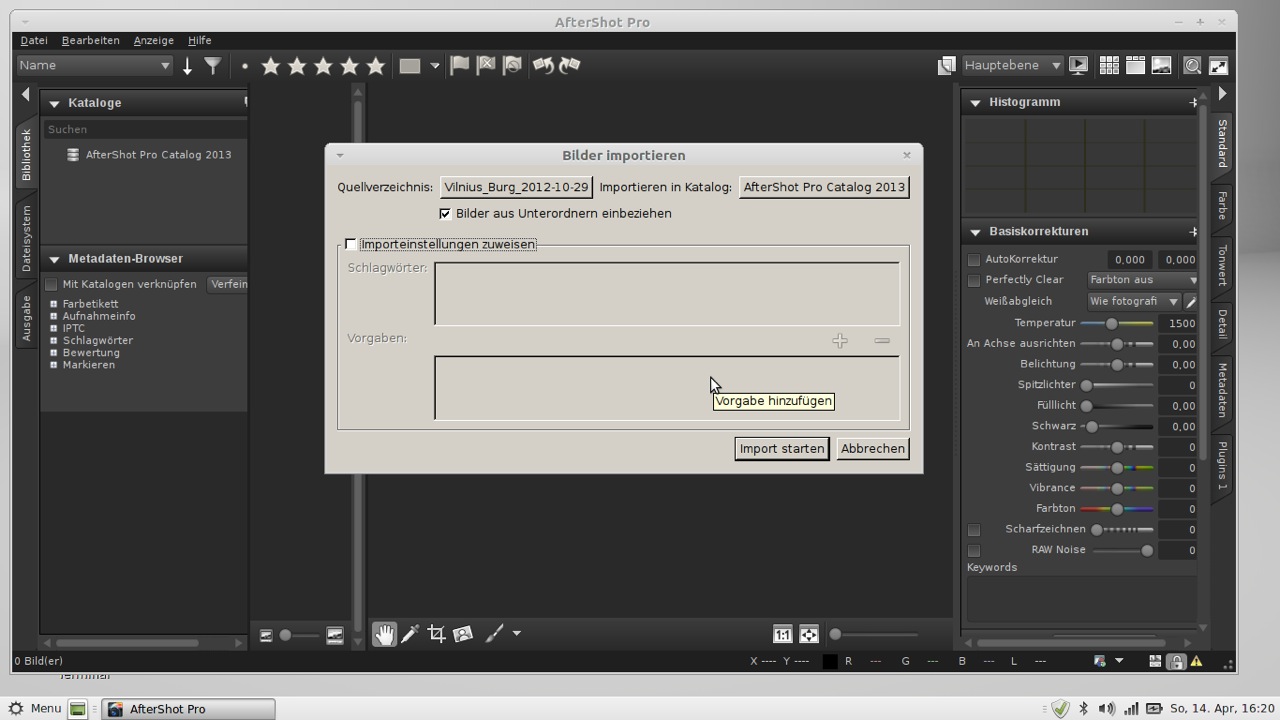Image resolution: width=1280 pixels, height=720 pixels.
Task: Flag image as pick
Action: tap(460, 65)
